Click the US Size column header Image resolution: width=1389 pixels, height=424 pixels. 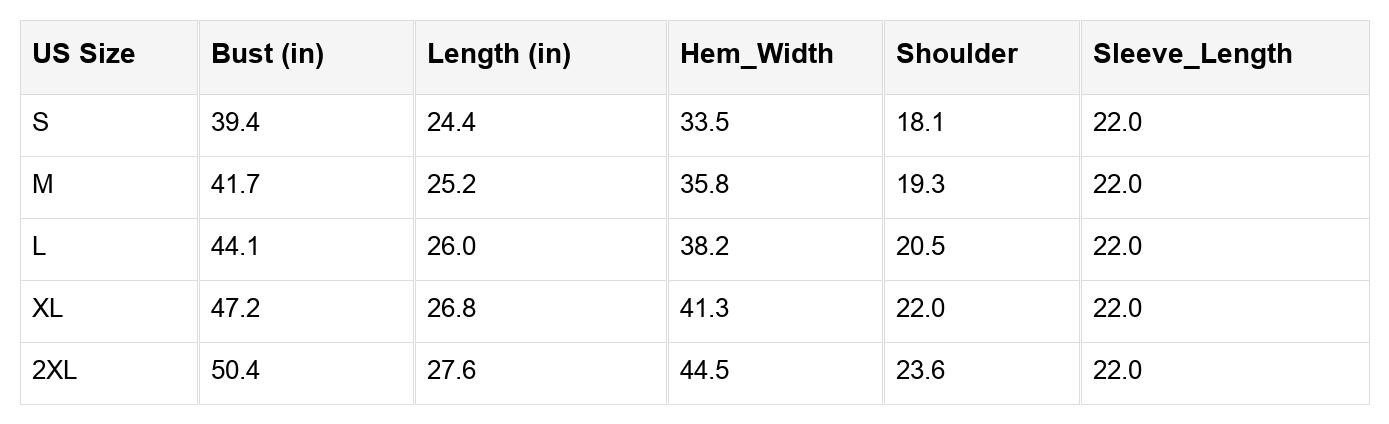(x=83, y=54)
